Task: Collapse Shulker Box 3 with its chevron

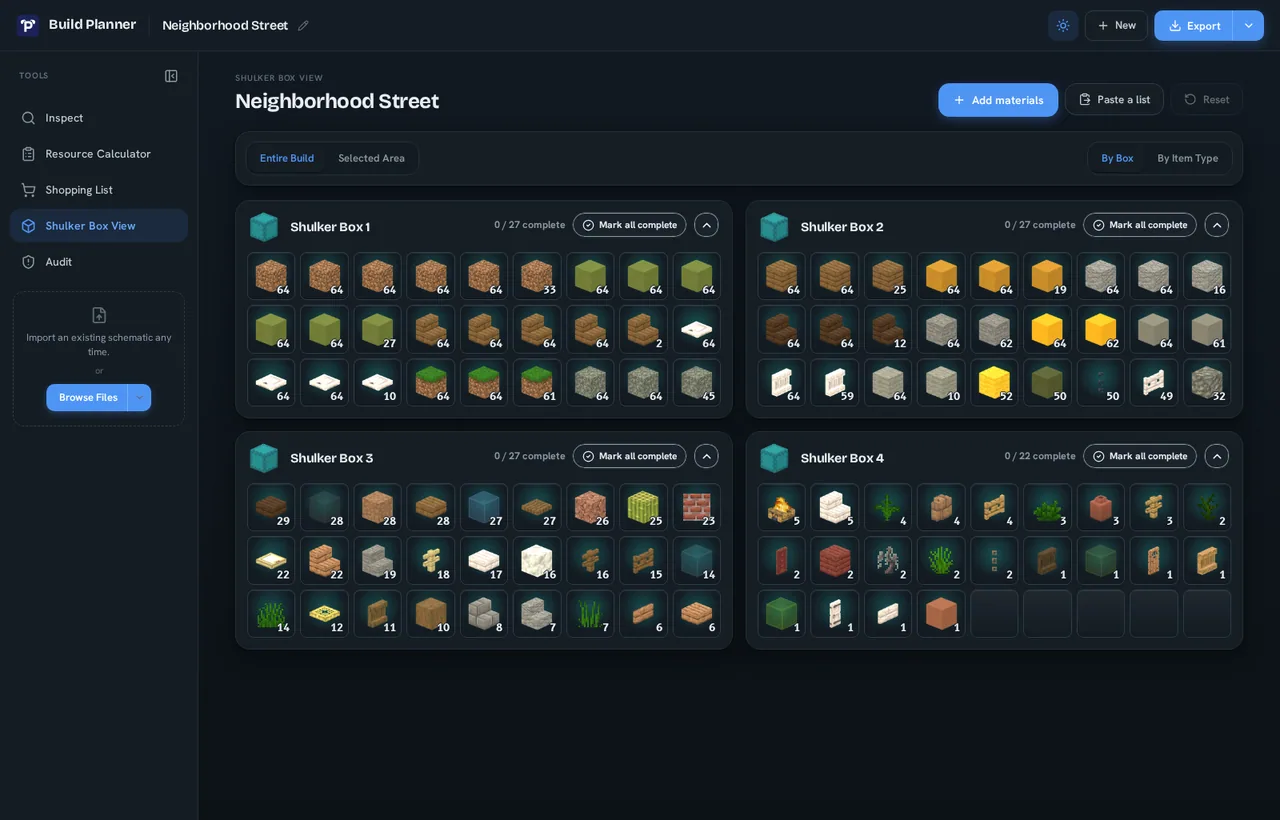Action: point(707,456)
